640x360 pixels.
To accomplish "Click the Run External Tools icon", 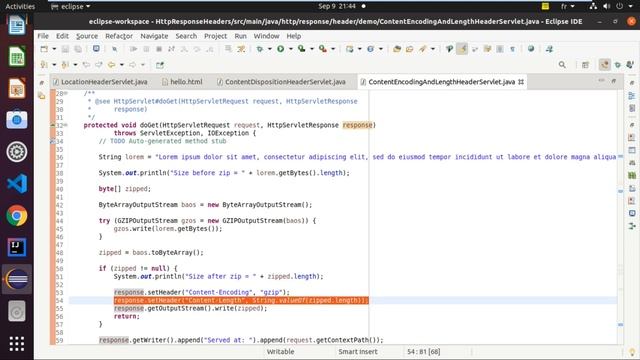I will click(323, 49).
